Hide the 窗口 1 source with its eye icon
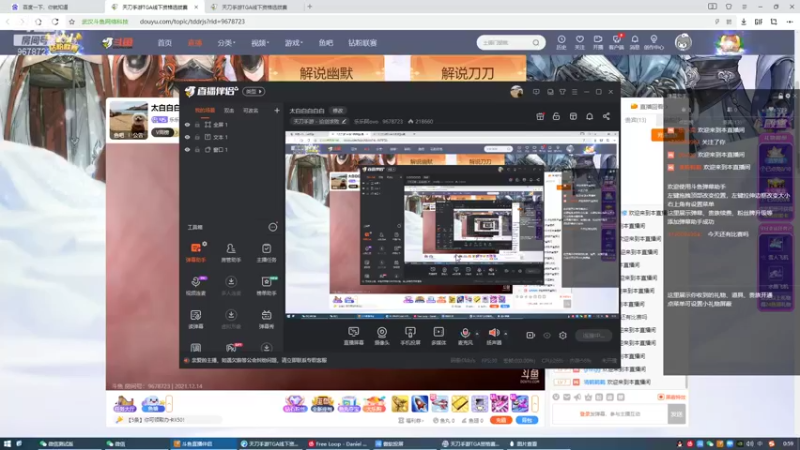800x450 pixels. 187,150
